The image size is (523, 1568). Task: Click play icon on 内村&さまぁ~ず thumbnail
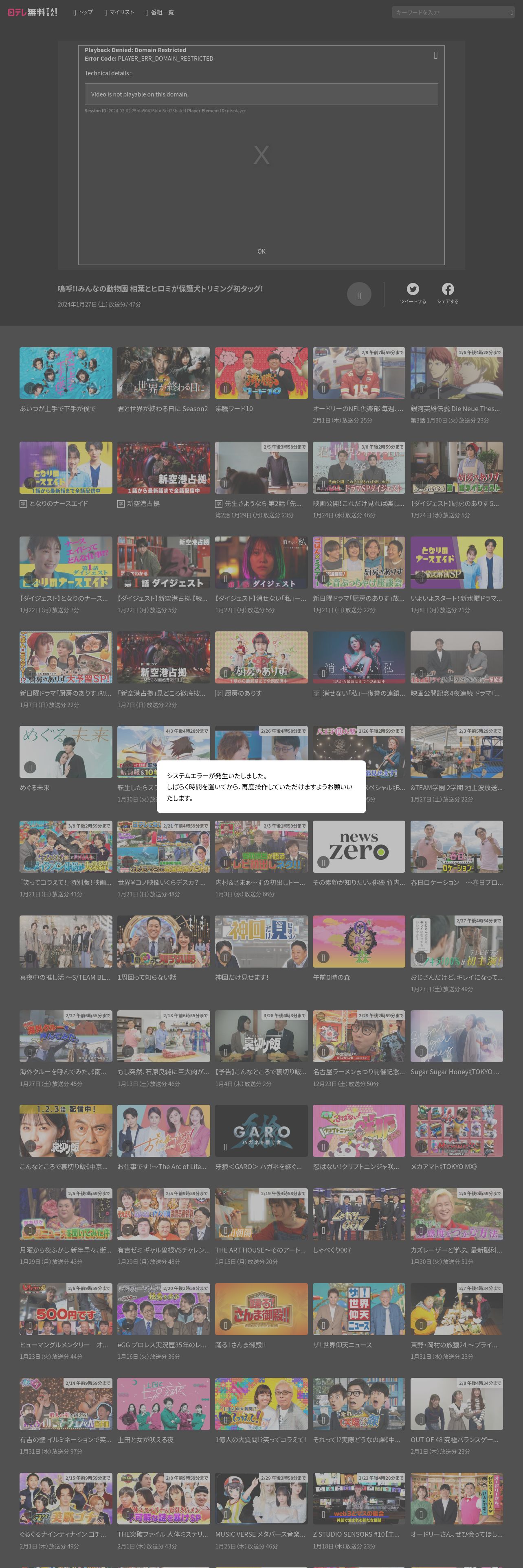(225, 863)
